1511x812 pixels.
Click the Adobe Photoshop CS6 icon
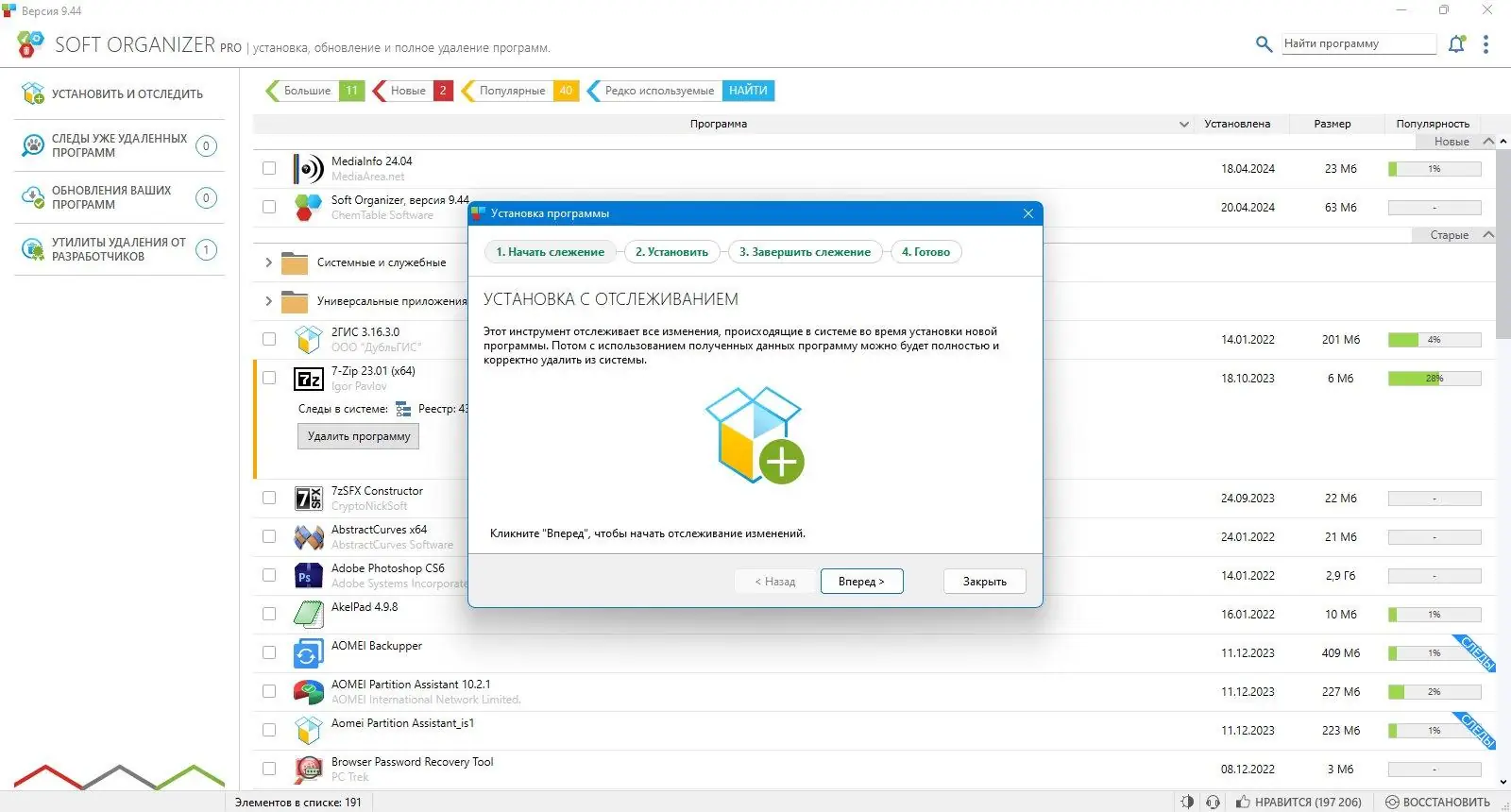(x=308, y=576)
